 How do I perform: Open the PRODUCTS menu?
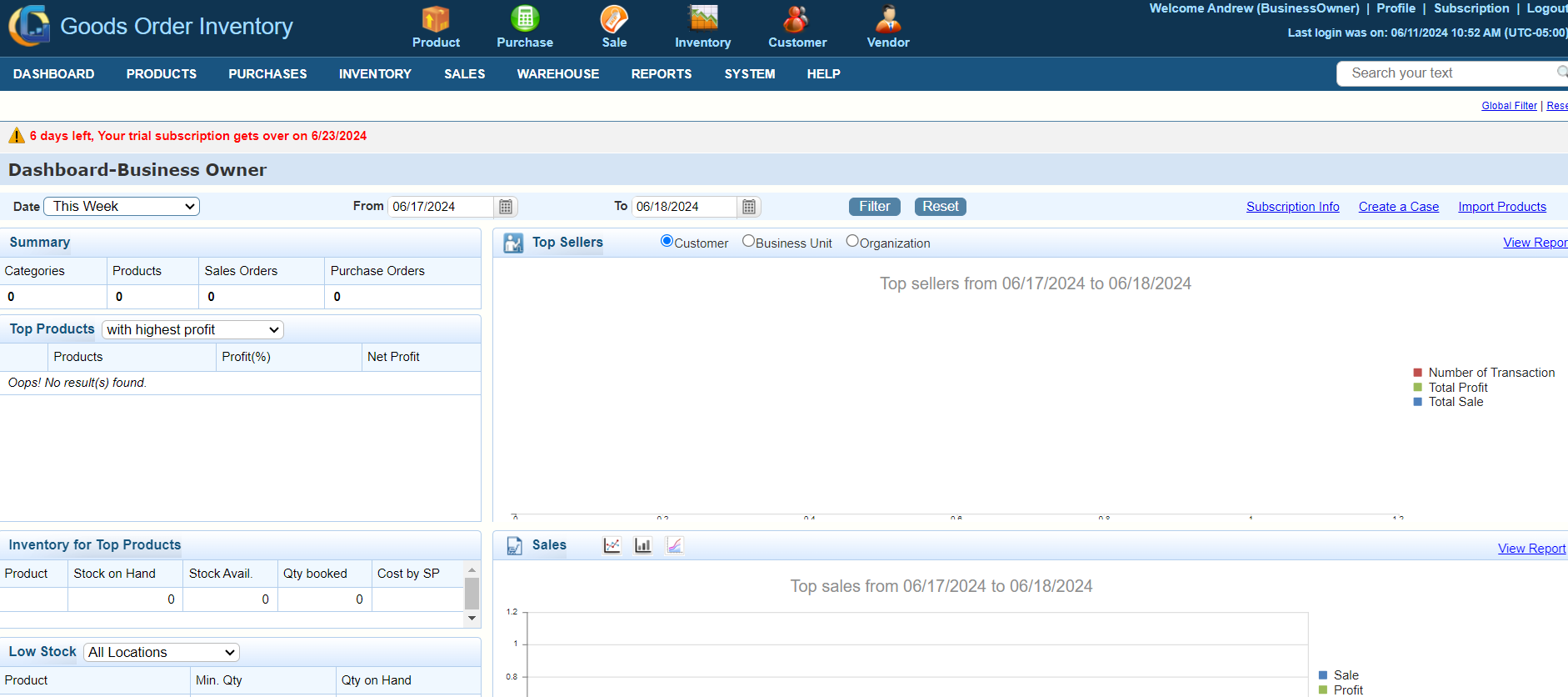pos(162,74)
